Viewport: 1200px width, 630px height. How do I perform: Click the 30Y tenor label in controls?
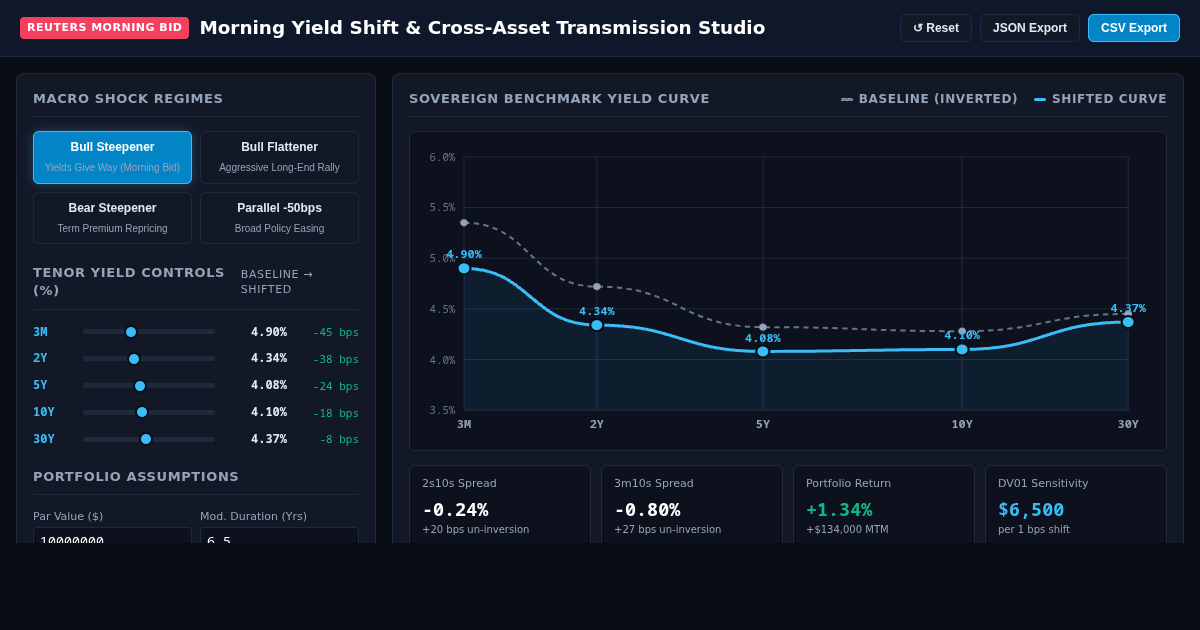point(44,439)
